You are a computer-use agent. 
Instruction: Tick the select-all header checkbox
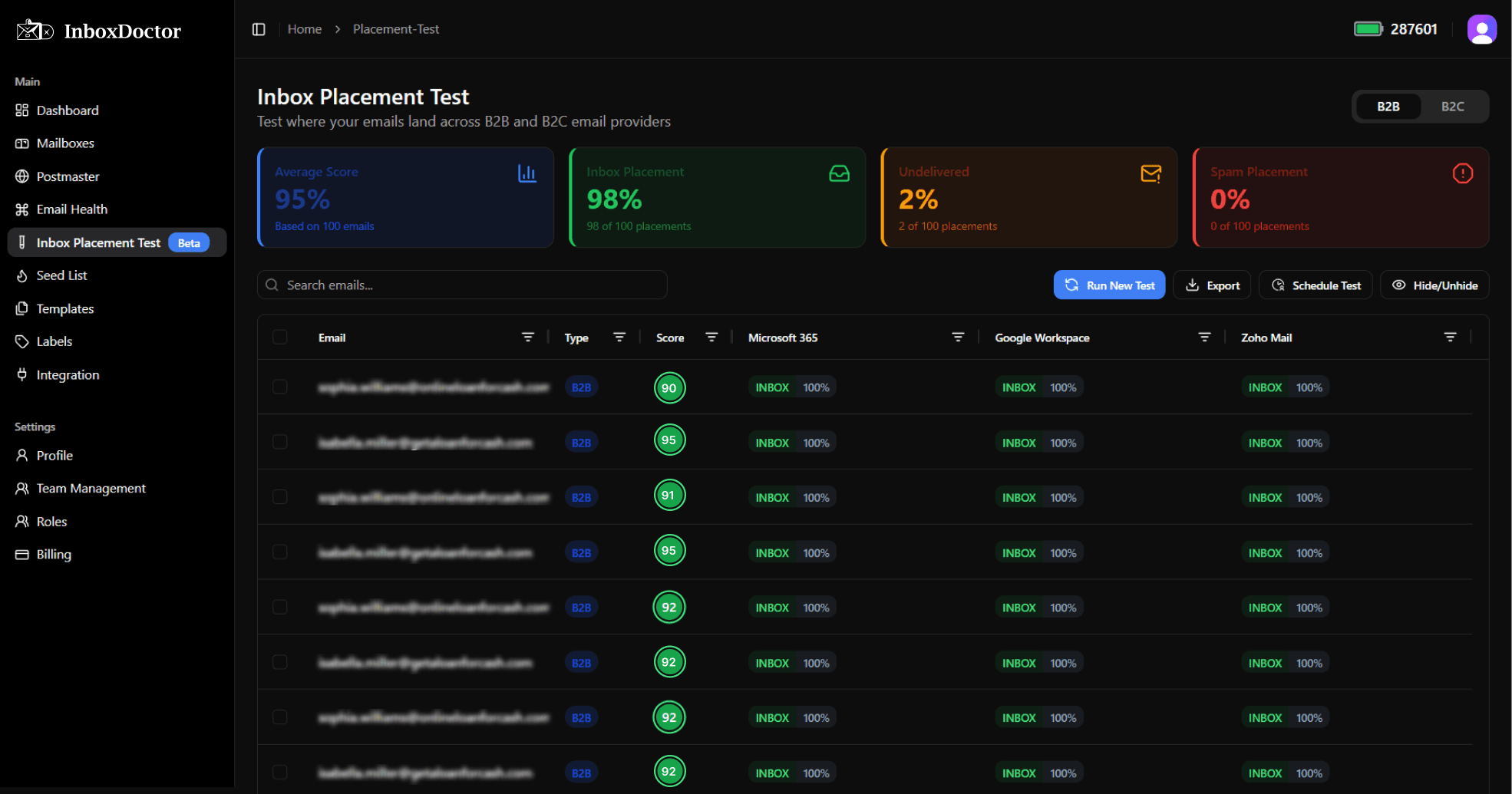pos(280,337)
